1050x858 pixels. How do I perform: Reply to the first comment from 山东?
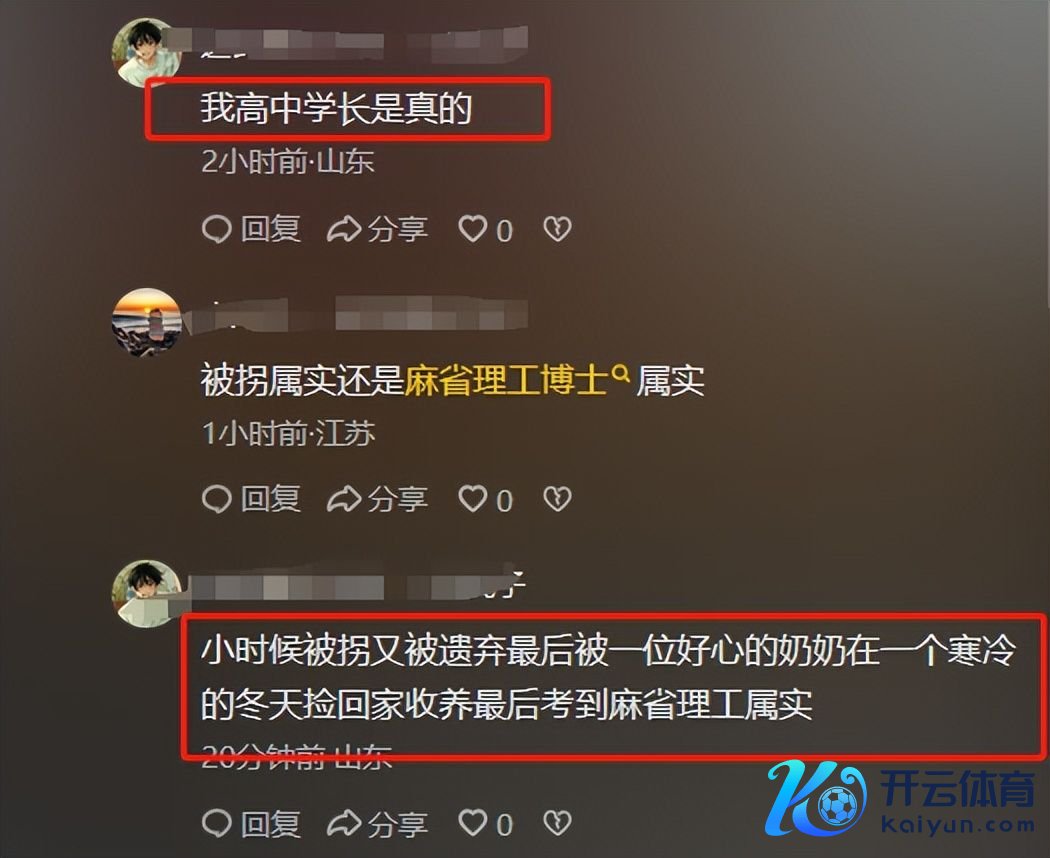click(x=251, y=229)
